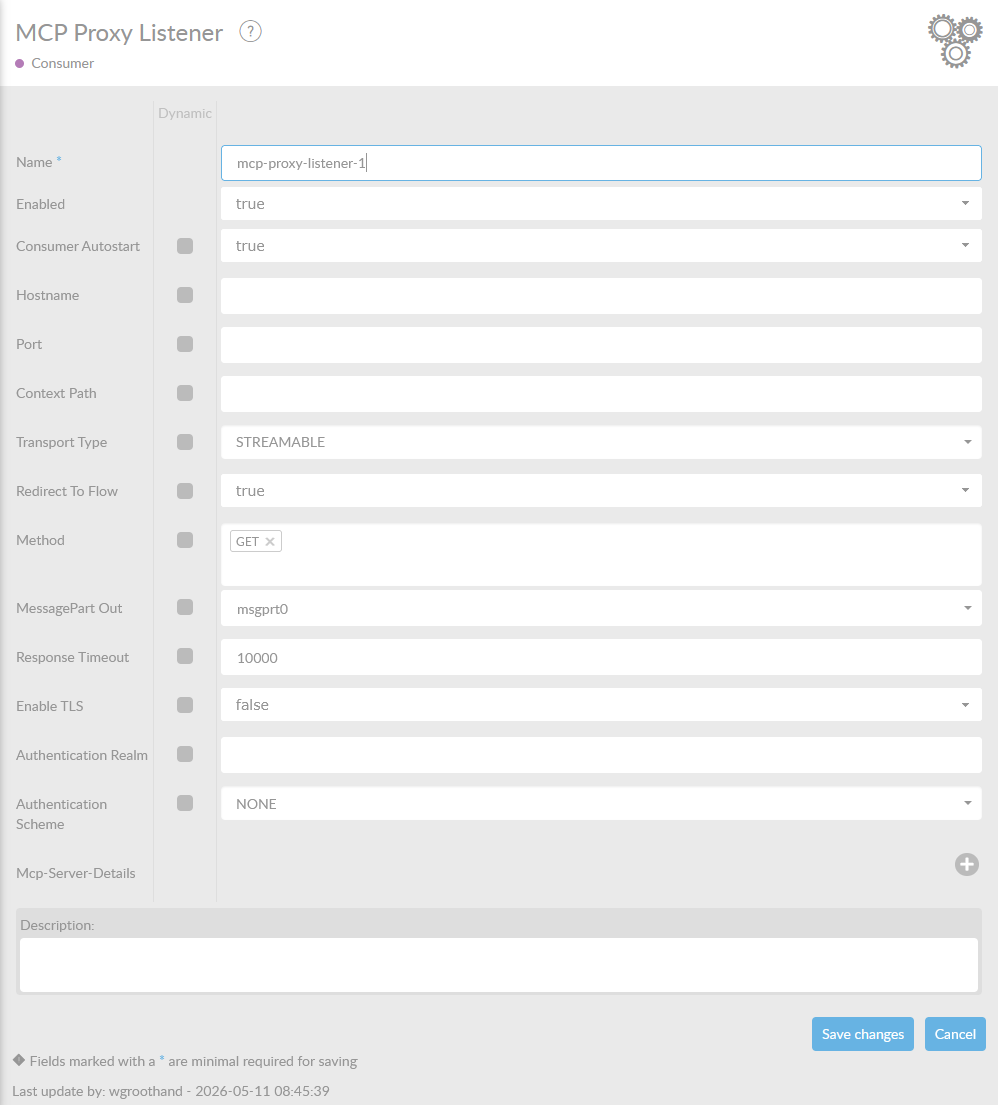Click the Authentication Realm field

pyautogui.click(x=601, y=755)
